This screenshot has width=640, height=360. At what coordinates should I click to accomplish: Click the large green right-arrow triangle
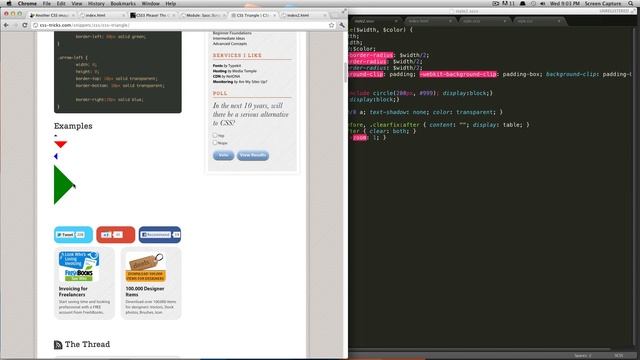pyautogui.click(x=64, y=184)
